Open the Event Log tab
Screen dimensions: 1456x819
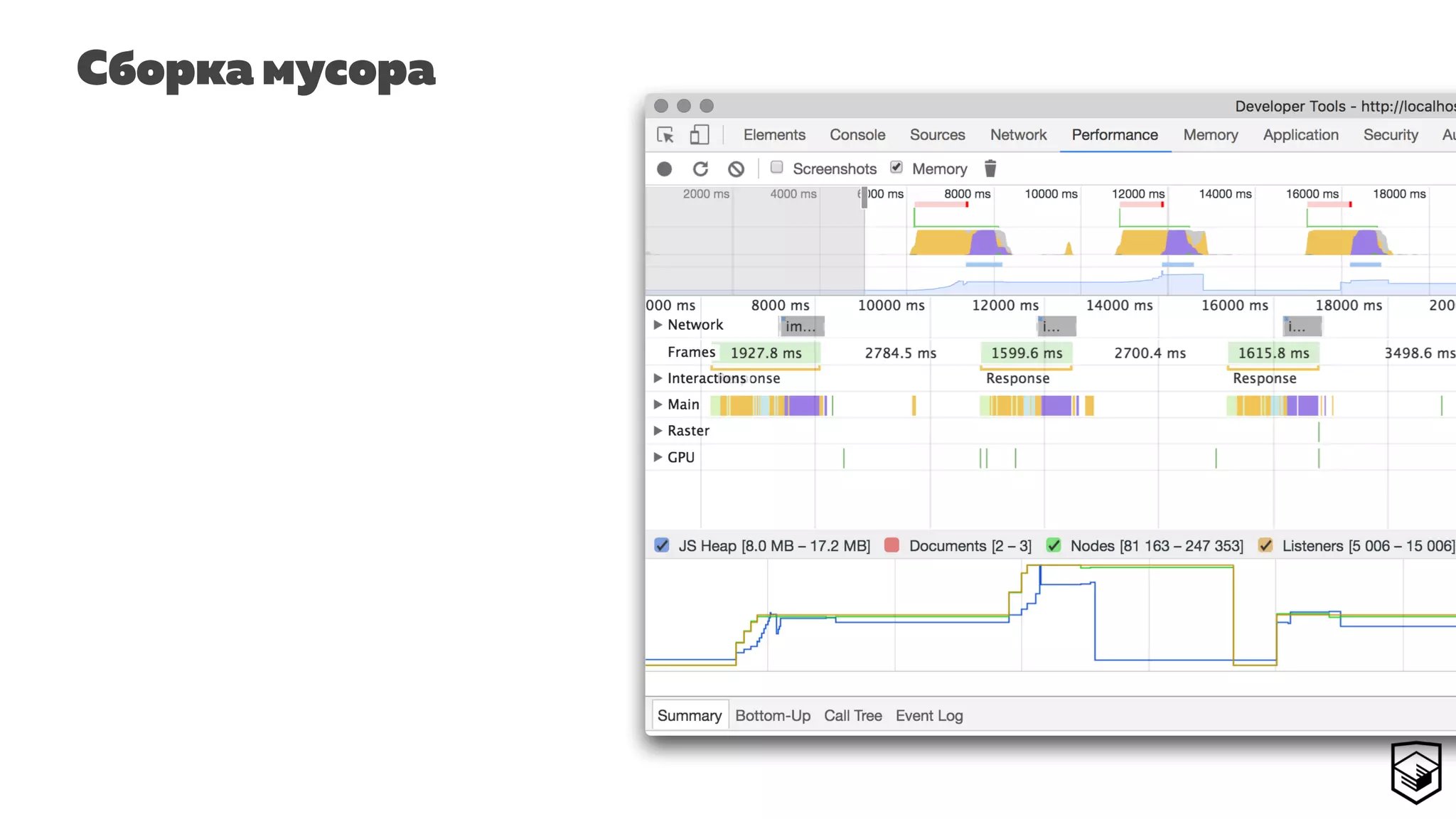point(928,716)
